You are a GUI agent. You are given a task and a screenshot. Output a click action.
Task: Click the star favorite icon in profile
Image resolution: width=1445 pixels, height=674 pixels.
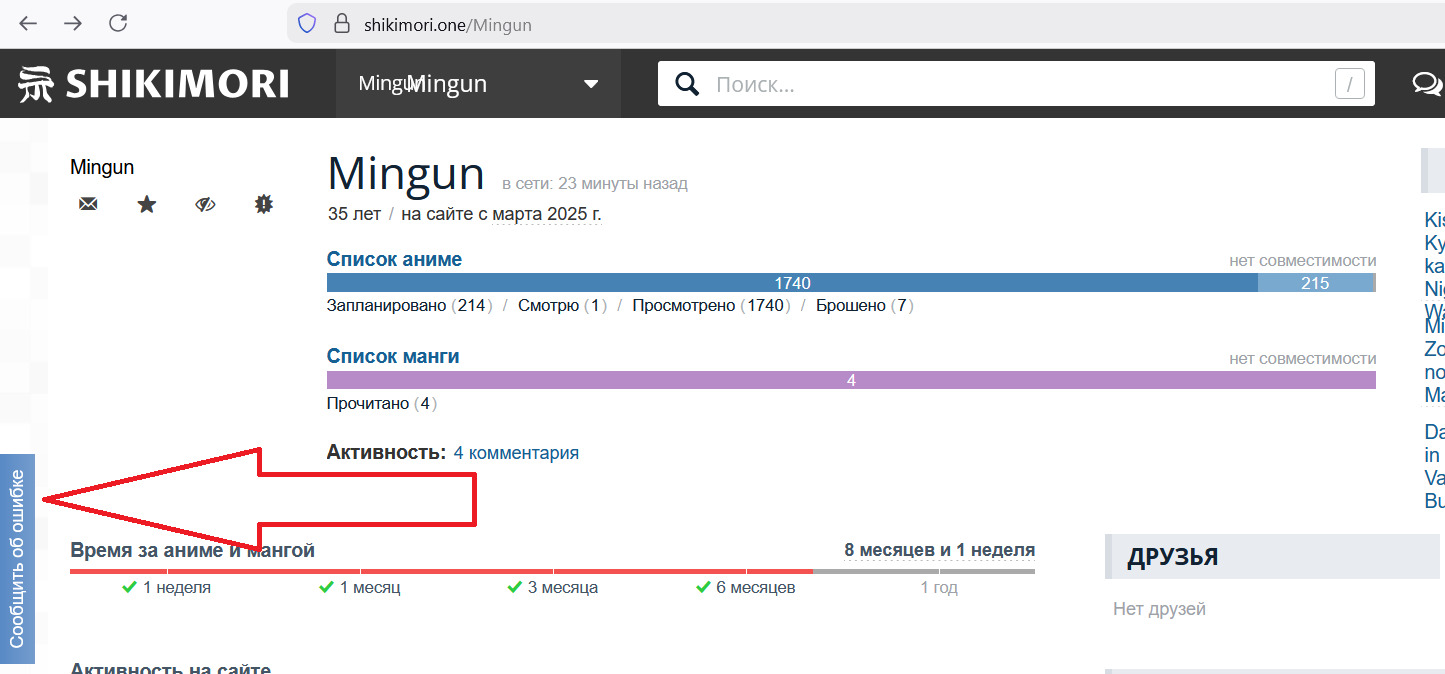(147, 204)
